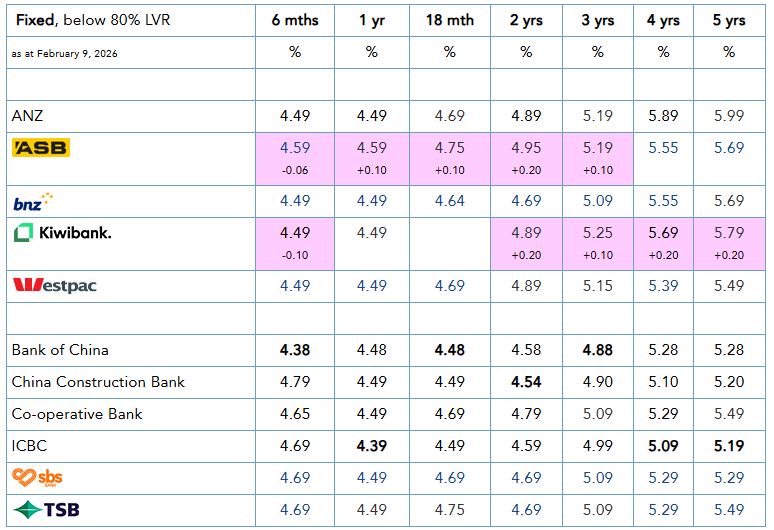Click Bank of China 6 mths 4.38
Screen dimensions: 774x530
(x=295, y=350)
